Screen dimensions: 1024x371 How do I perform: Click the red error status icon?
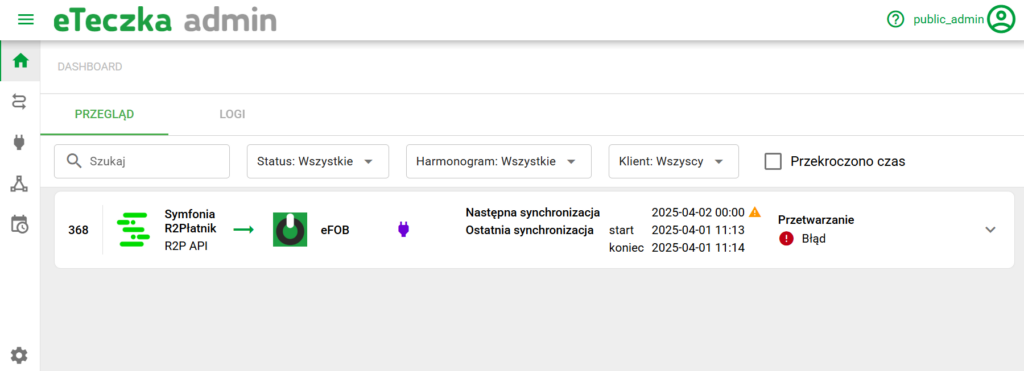[786, 238]
